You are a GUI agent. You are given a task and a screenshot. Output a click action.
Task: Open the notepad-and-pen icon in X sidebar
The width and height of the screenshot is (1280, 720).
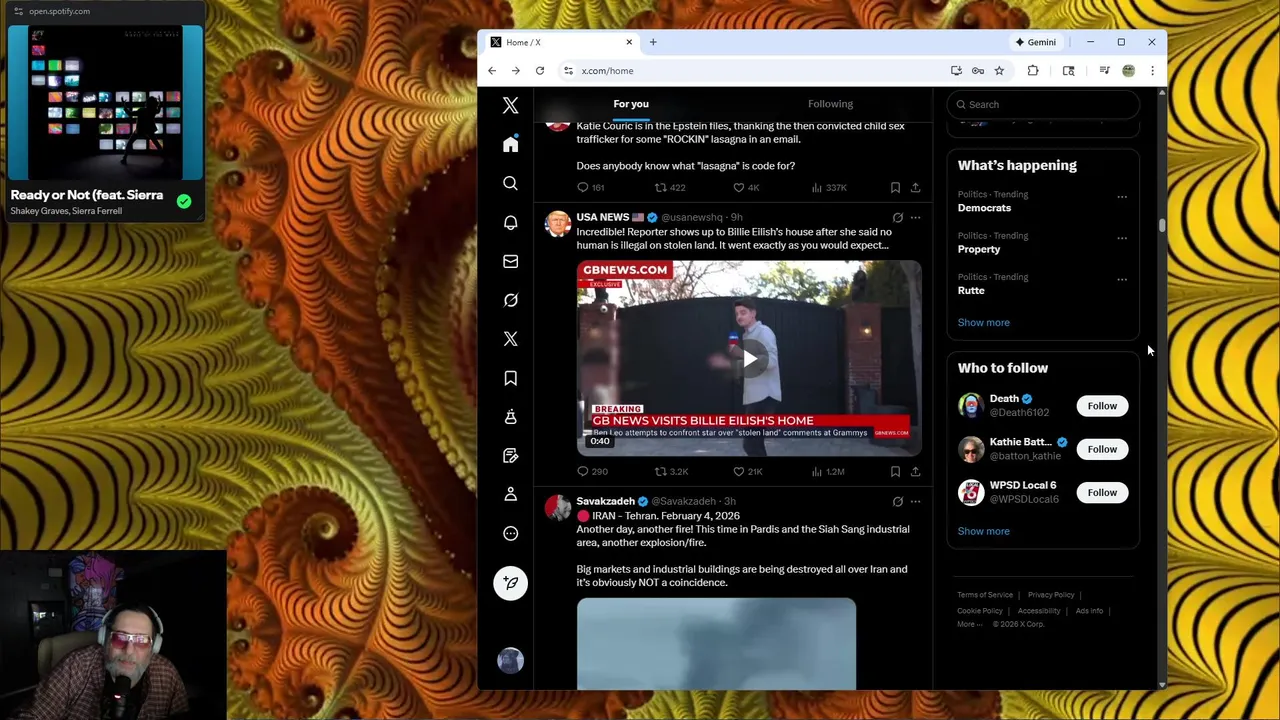510,456
